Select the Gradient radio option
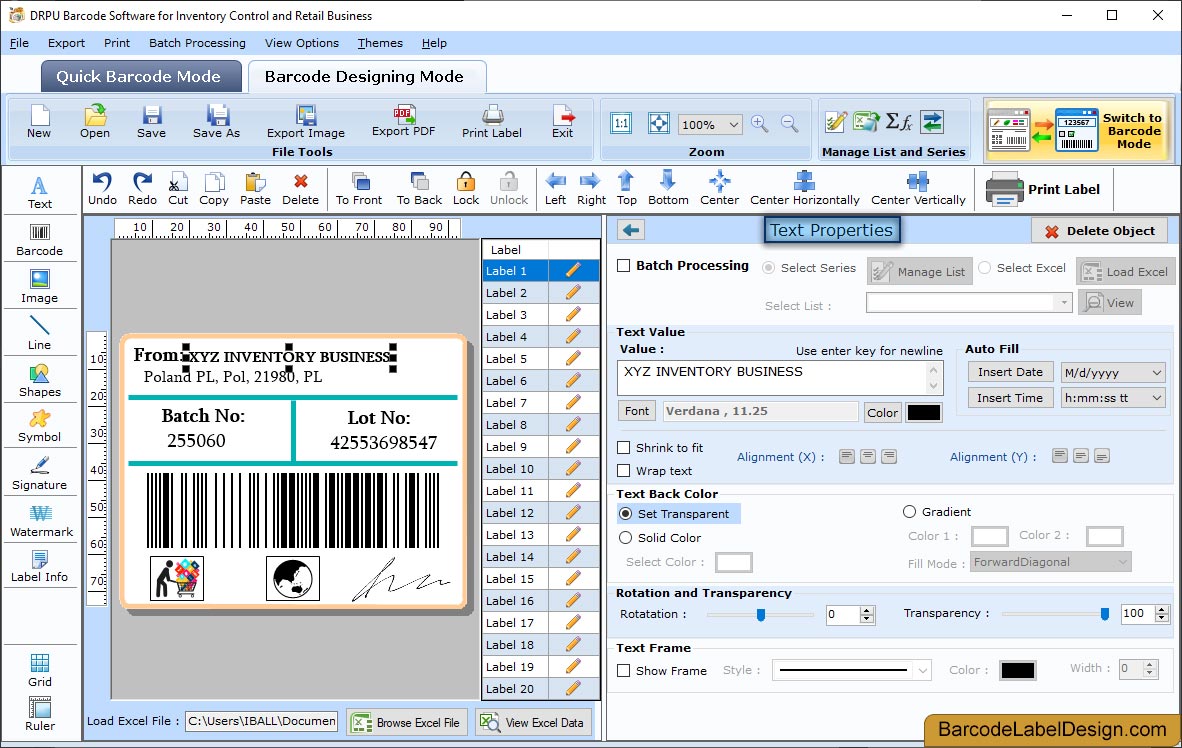This screenshot has width=1182, height=748. pos(909,511)
